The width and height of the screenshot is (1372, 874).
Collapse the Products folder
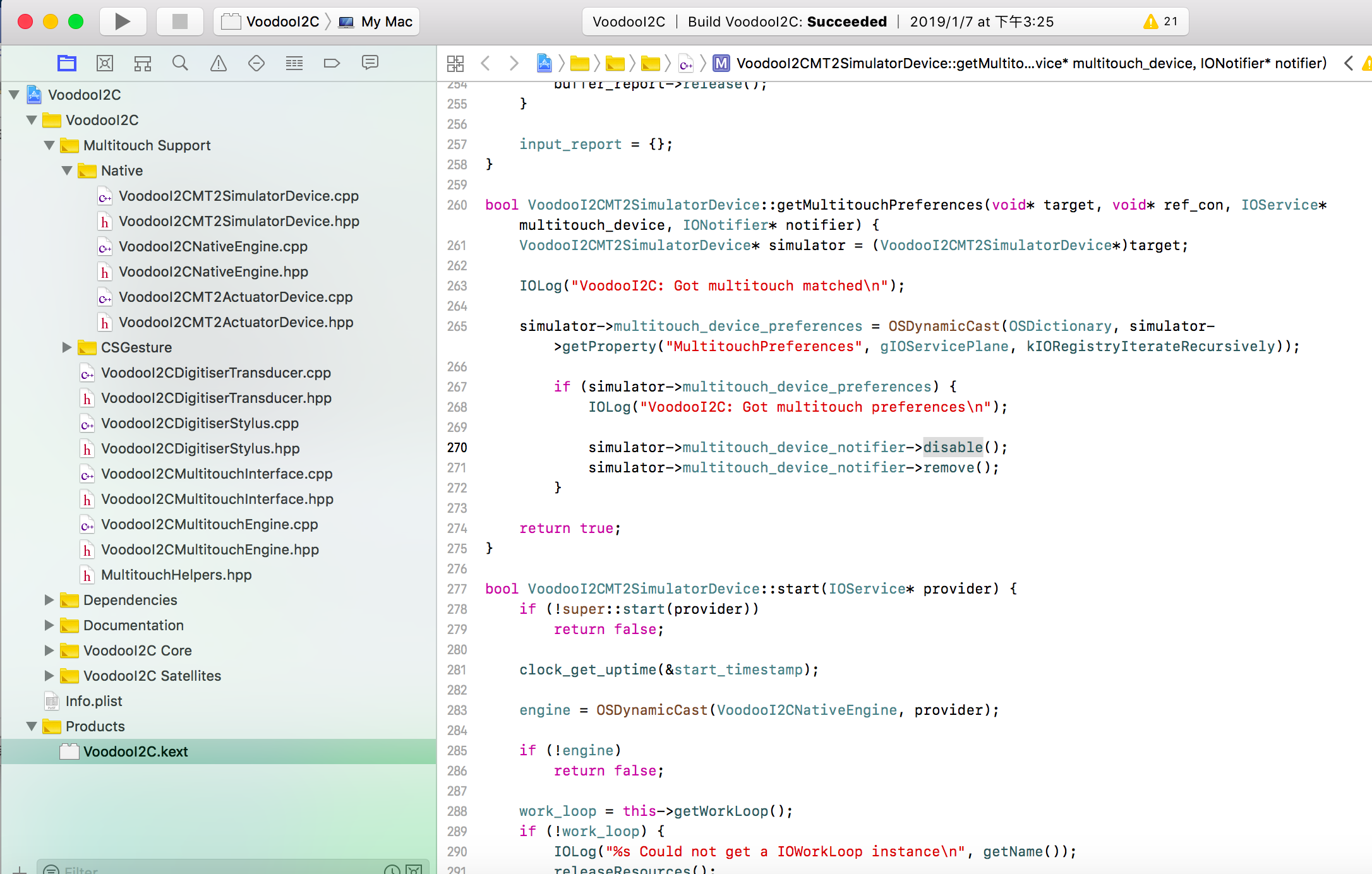click(32, 726)
